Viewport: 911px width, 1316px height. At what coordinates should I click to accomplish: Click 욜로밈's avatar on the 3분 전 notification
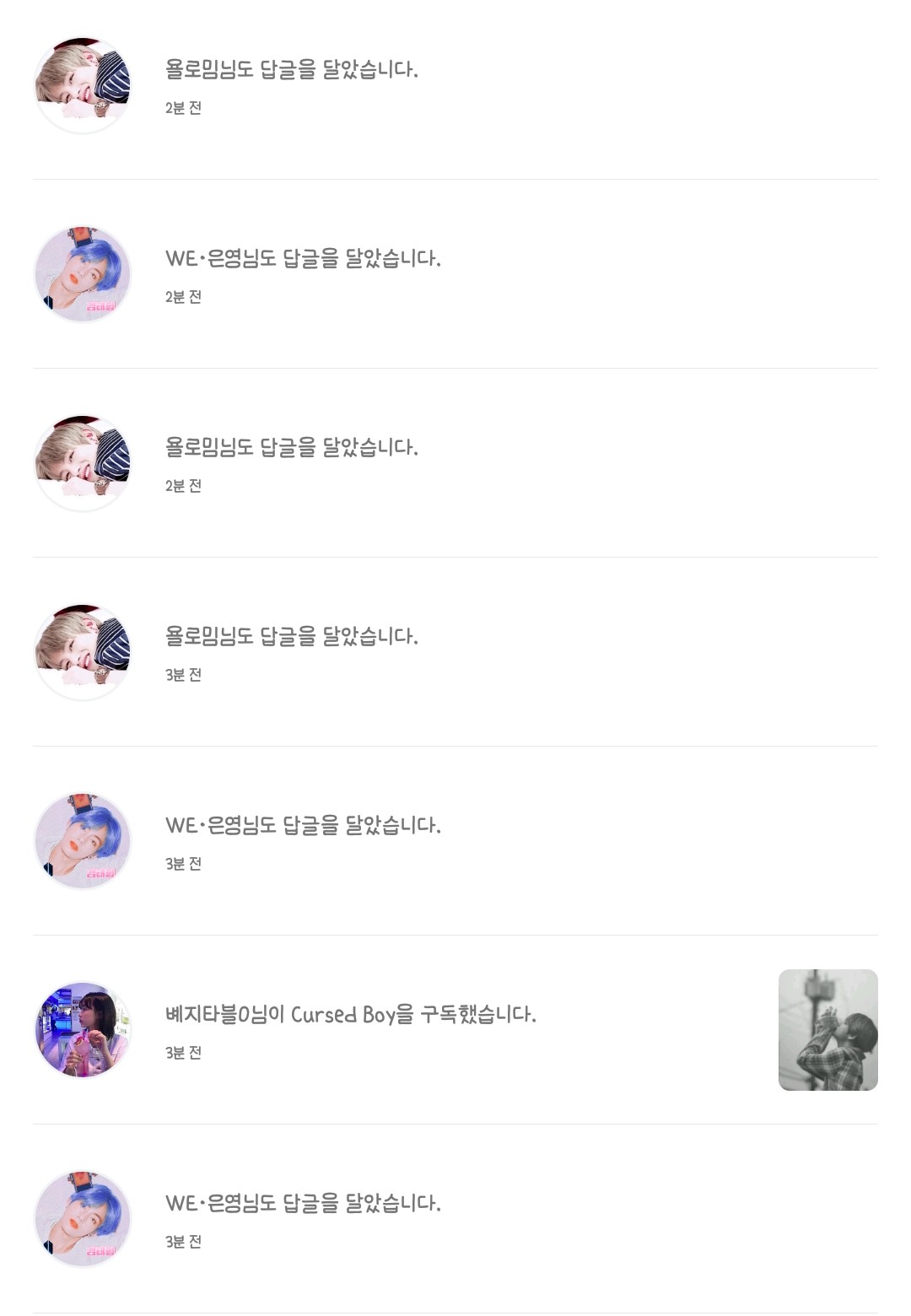click(x=83, y=652)
